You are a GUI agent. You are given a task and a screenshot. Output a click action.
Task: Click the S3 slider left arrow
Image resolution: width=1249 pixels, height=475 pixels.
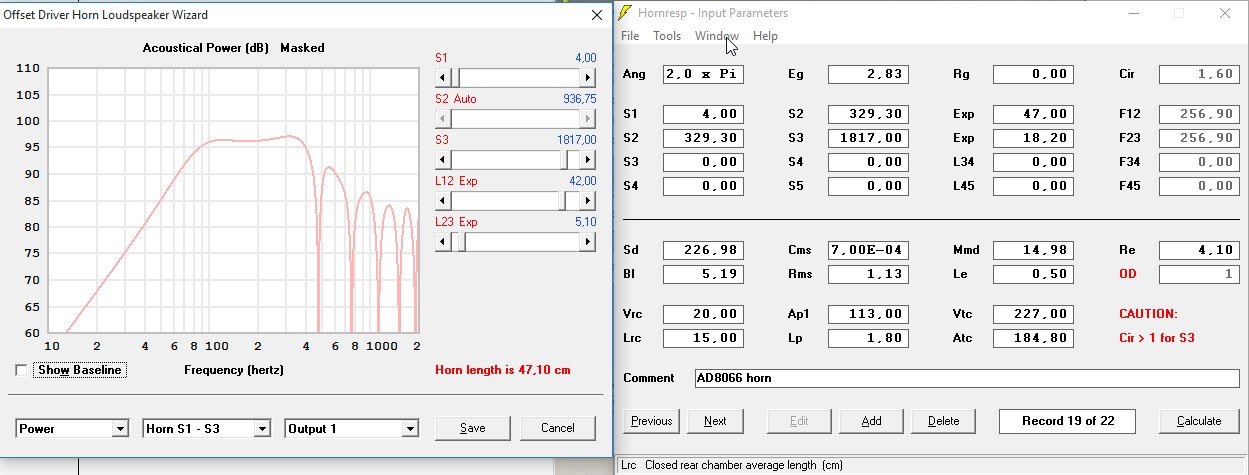point(444,159)
